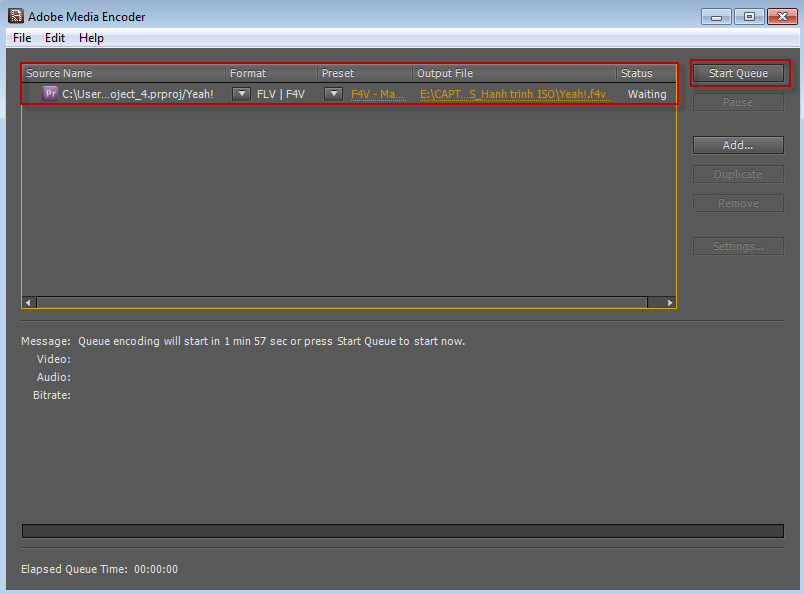Click the Preset column header
This screenshot has height=594, width=804.
click(365, 73)
